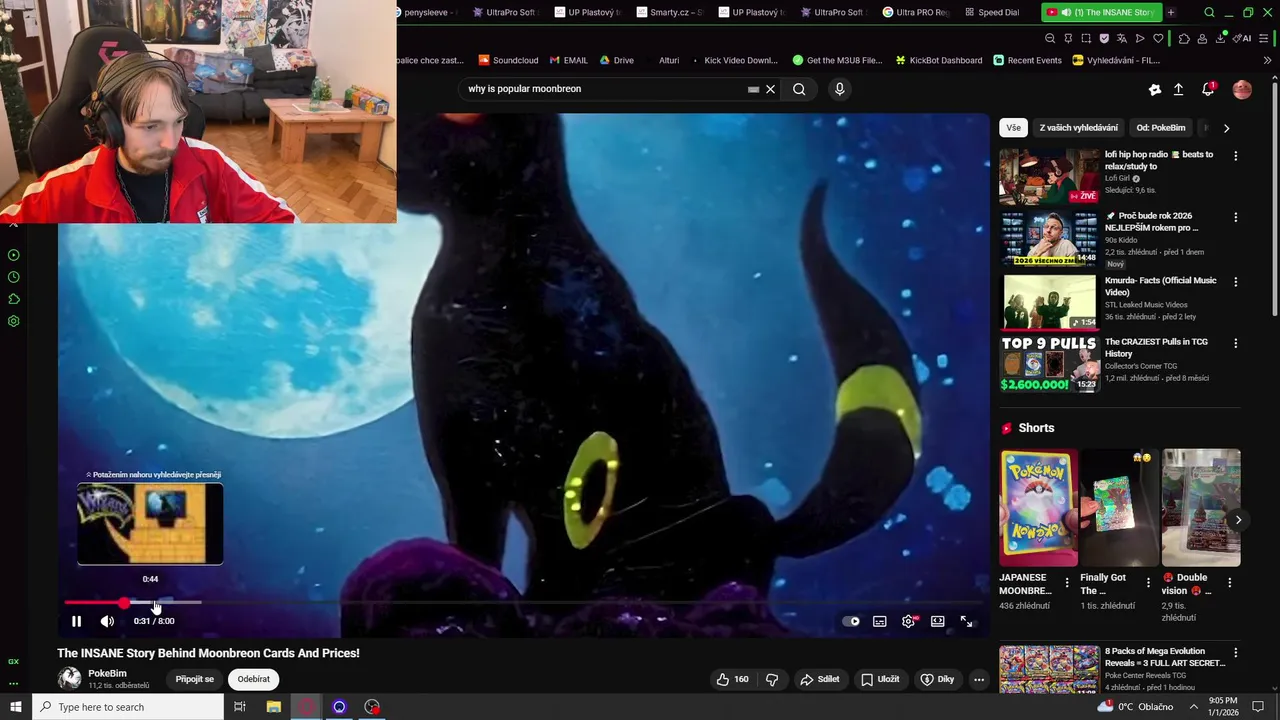This screenshot has height=720, width=1280.
Task: Open File Explorer from the taskbar
Action: pyautogui.click(x=273, y=707)
